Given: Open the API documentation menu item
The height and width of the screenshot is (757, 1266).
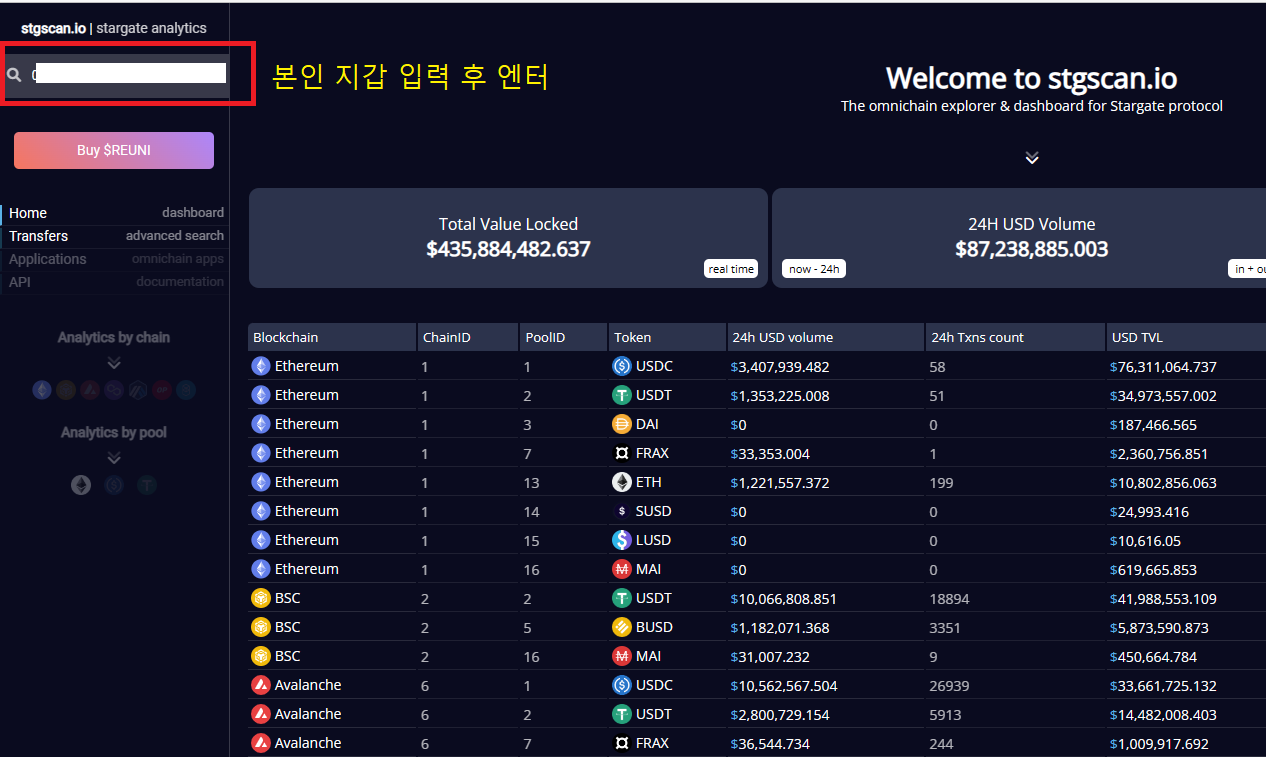Looking at the screenshot, I should click(115, 282).
